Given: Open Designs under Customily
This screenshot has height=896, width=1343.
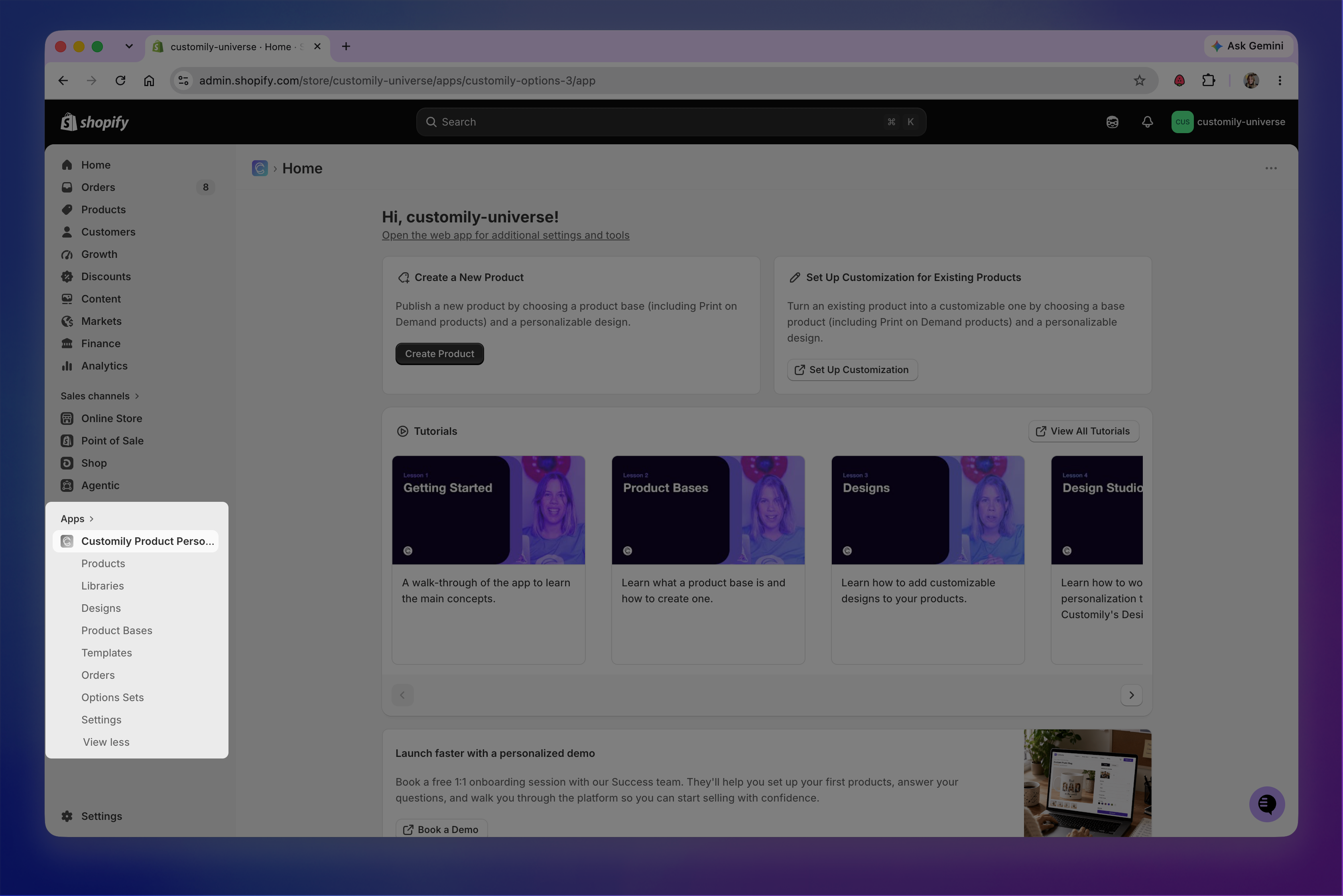Looking at the screenshot, I should (x=101, y=608).
